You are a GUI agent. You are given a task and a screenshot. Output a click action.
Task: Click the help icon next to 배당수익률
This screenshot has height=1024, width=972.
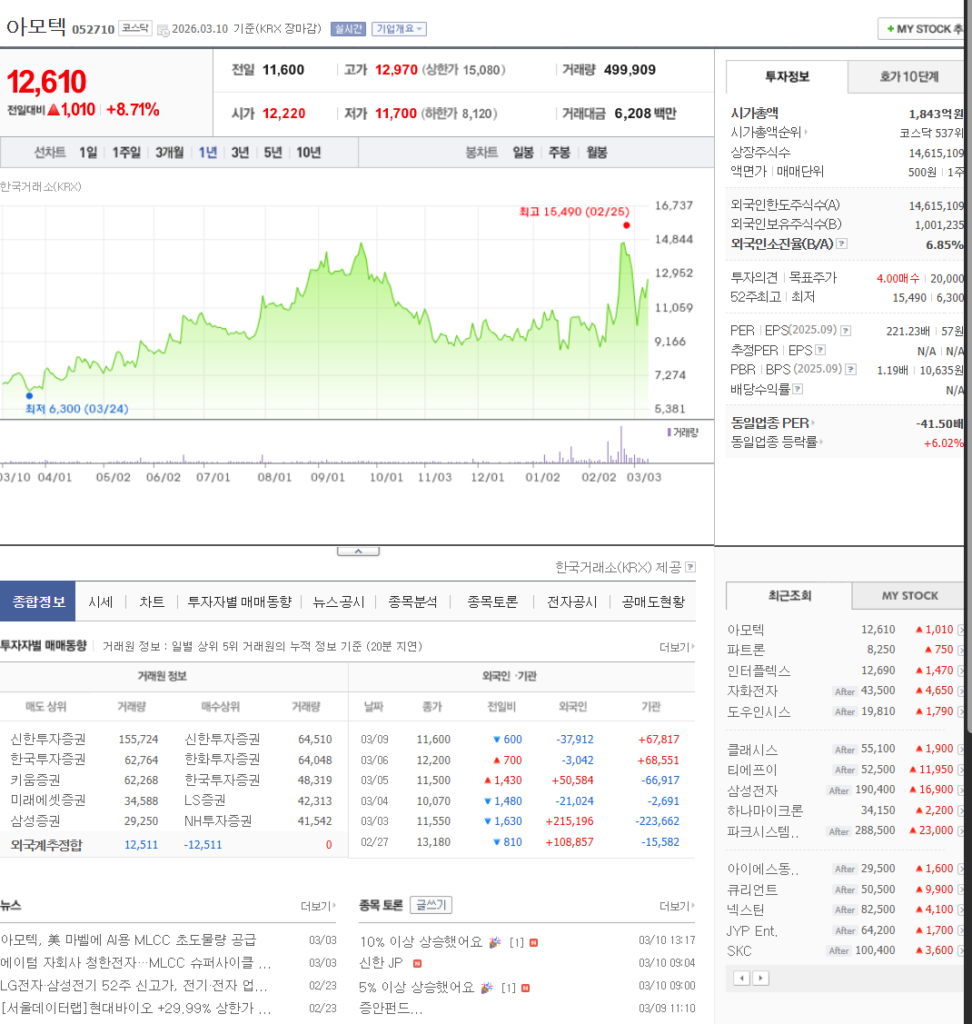(798, 389)
